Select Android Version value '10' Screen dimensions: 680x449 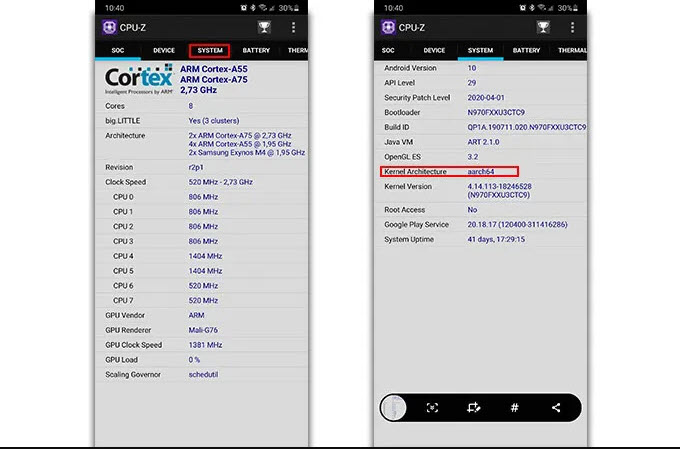[472, 68]
